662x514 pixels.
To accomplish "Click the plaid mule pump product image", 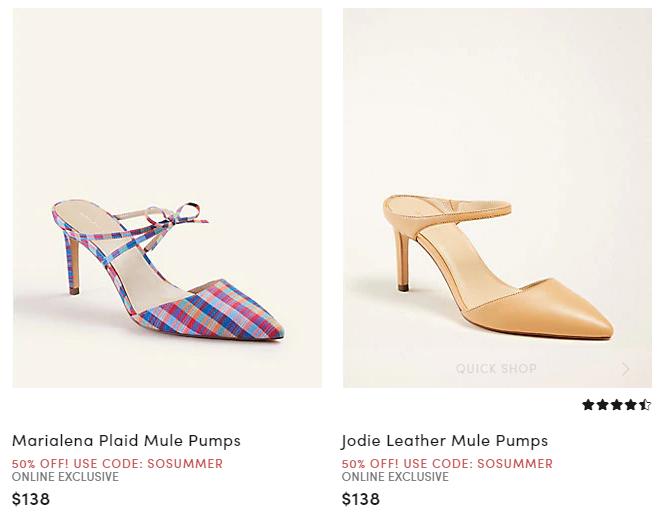I will 167,198.
